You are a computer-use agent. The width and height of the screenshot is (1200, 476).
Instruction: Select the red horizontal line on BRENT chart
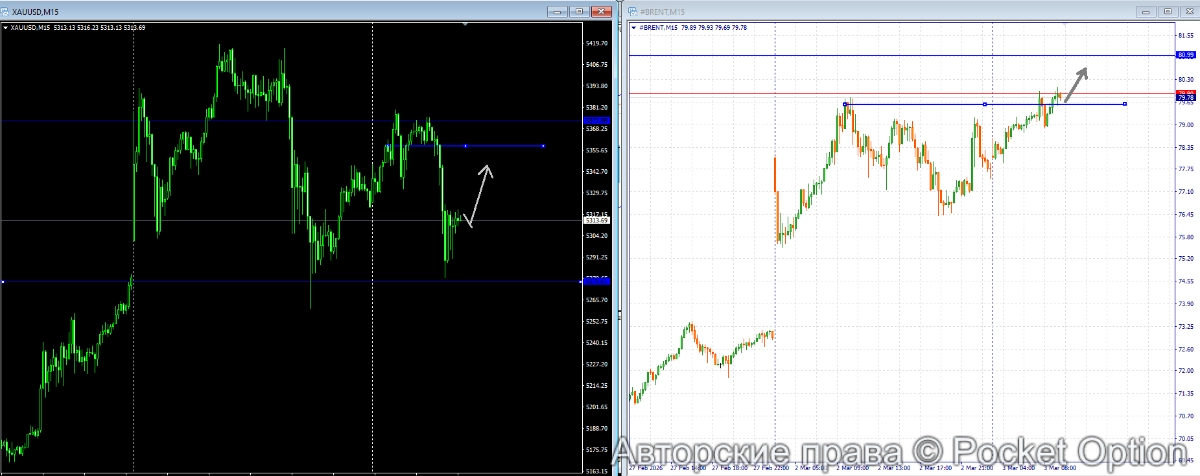(x=900, y=94)
